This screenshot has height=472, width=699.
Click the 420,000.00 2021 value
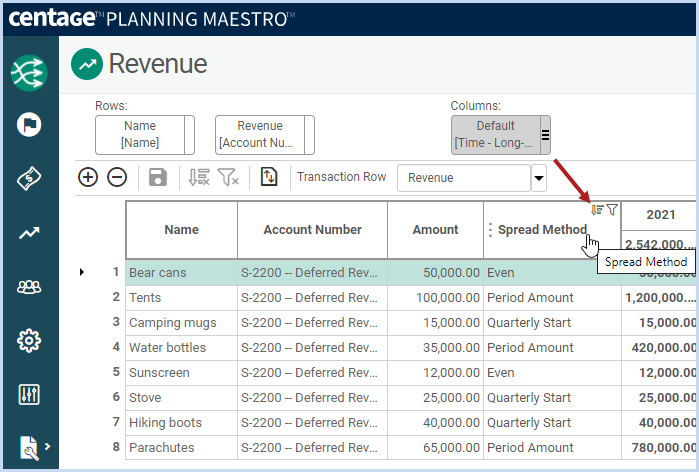coord(661,348)
